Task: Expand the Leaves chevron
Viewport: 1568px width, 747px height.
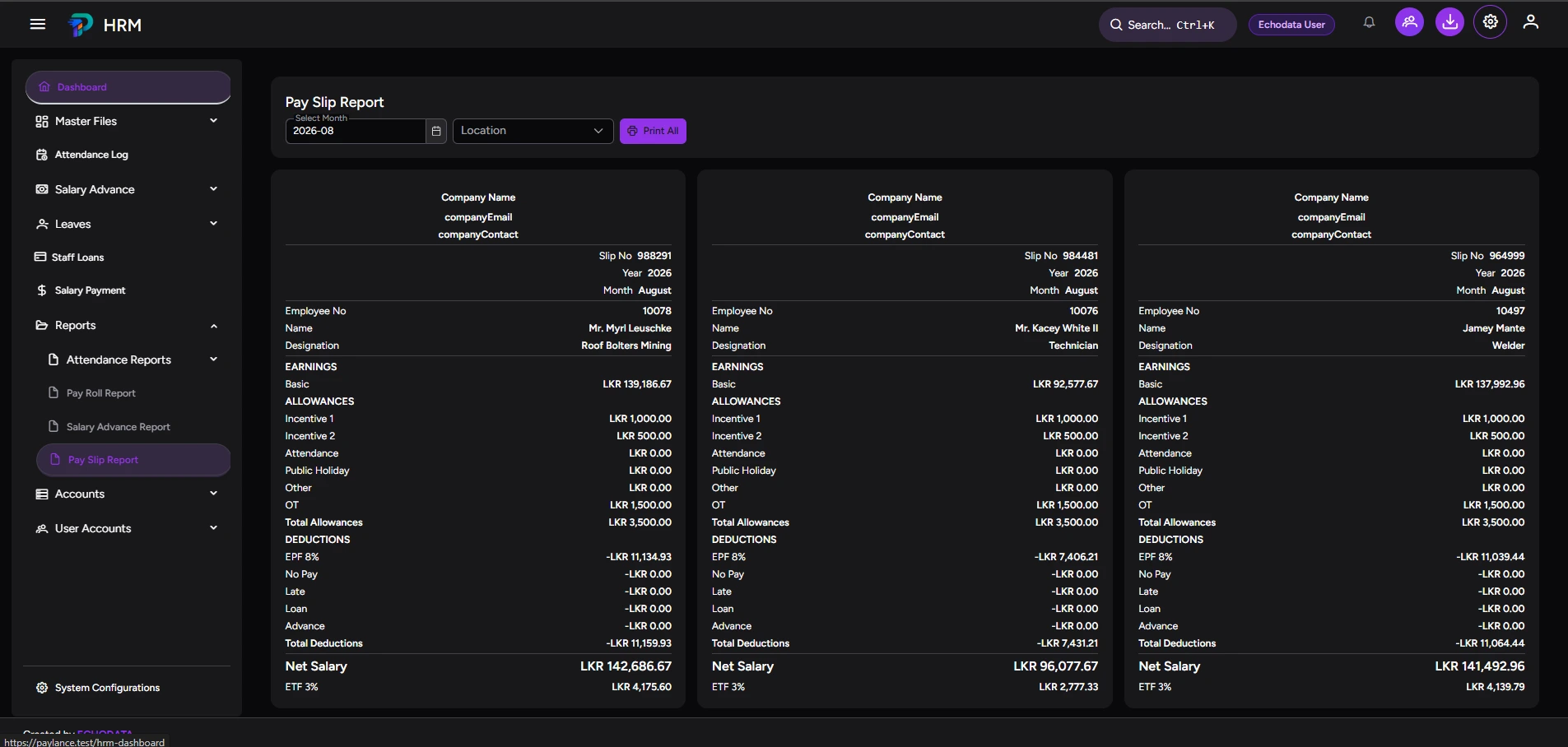Action: pos(214,224)
